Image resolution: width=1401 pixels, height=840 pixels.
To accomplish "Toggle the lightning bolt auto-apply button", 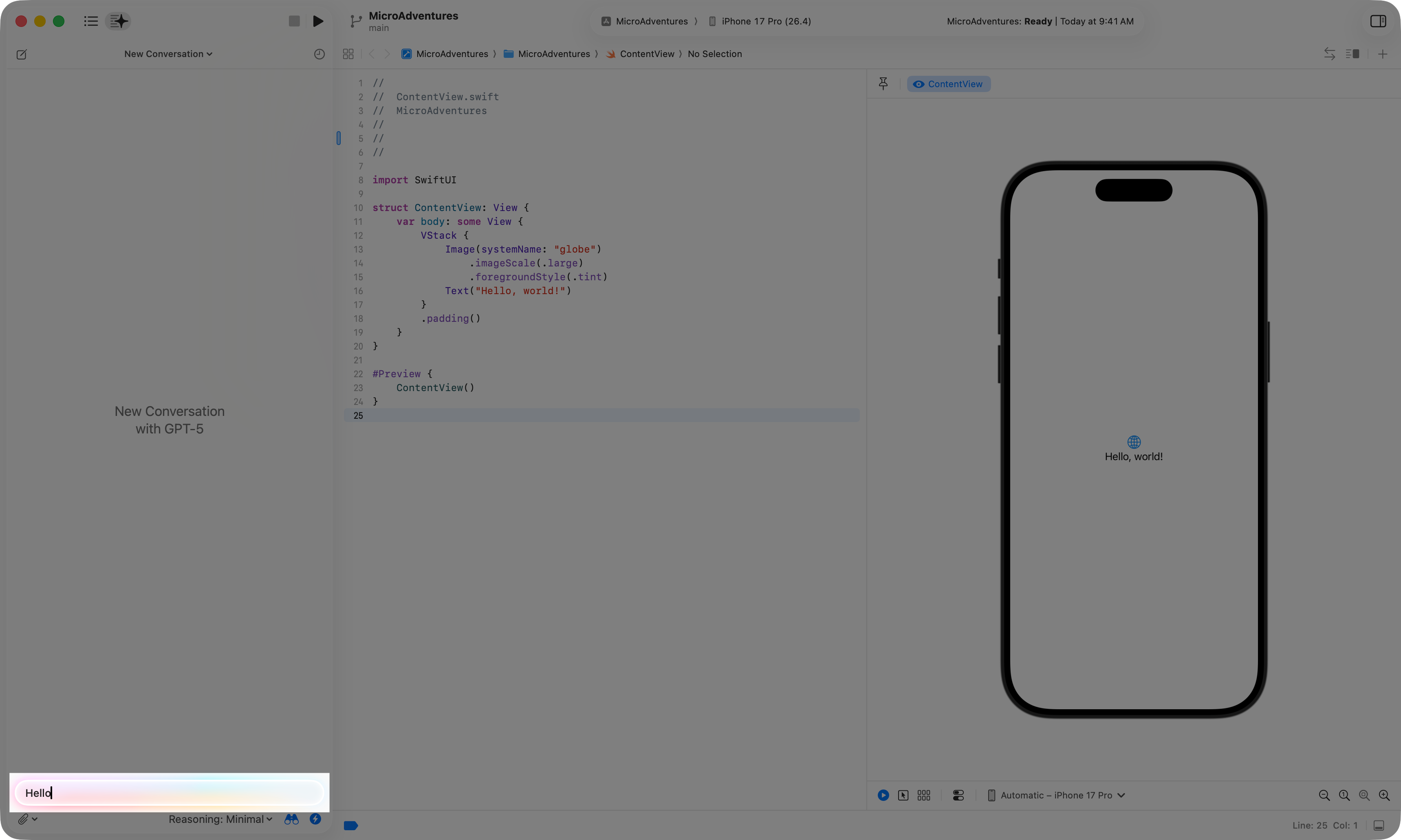I will (x=315, y=819).
